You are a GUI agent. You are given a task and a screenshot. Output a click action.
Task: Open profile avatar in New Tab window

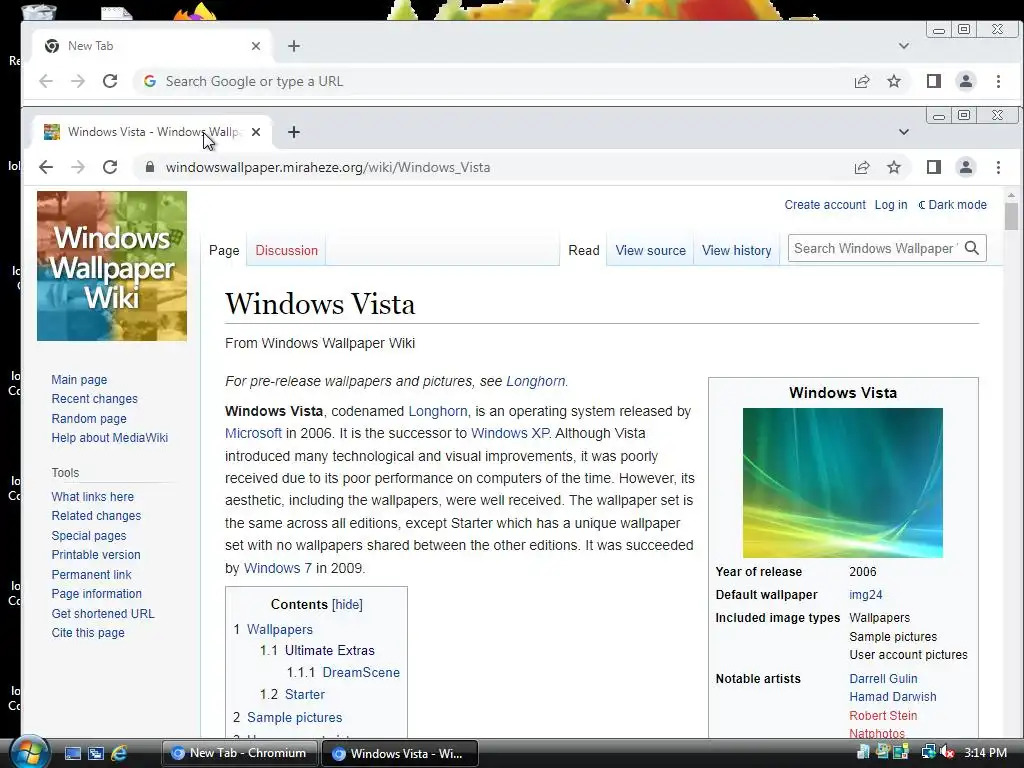tap(965, 81)
